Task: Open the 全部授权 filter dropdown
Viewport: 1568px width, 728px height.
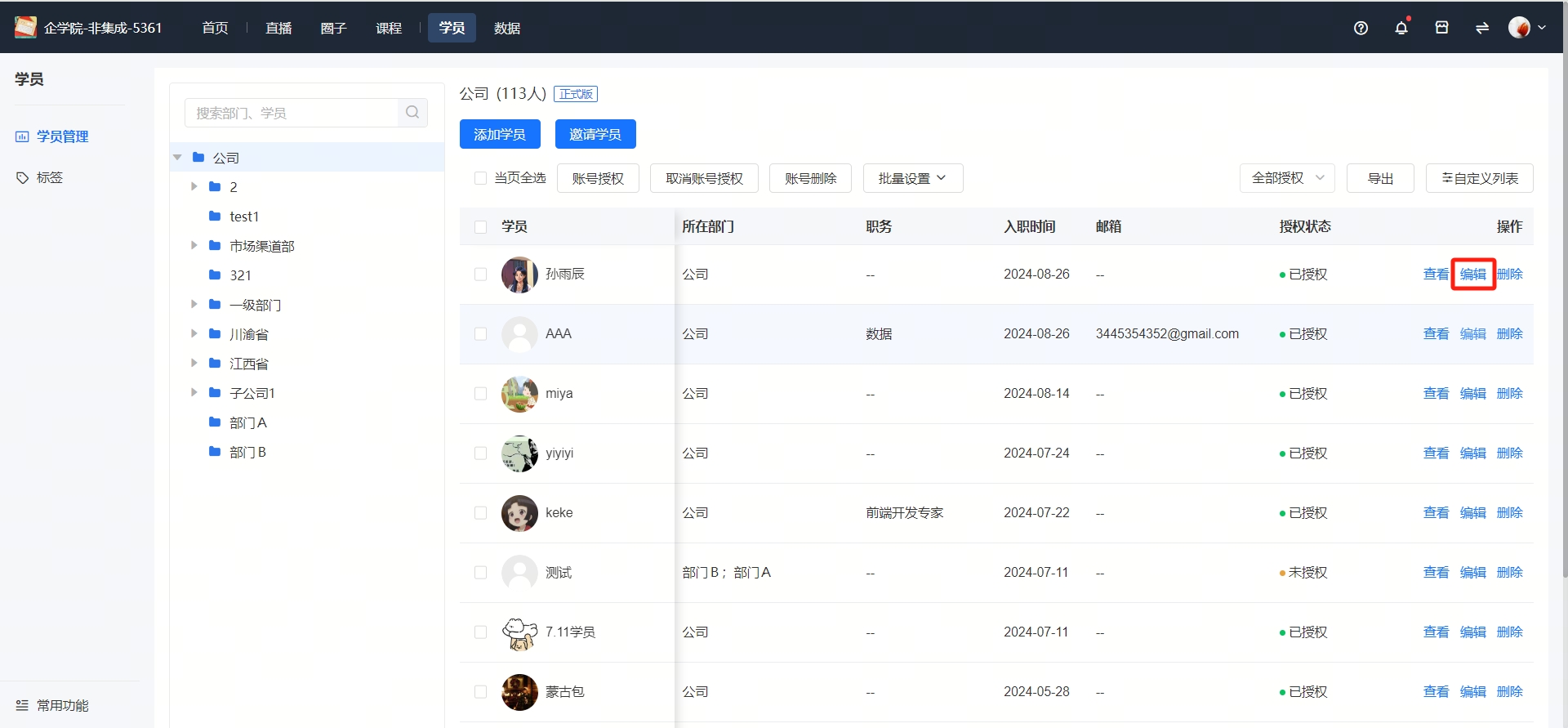Action: pos(1287,178)
